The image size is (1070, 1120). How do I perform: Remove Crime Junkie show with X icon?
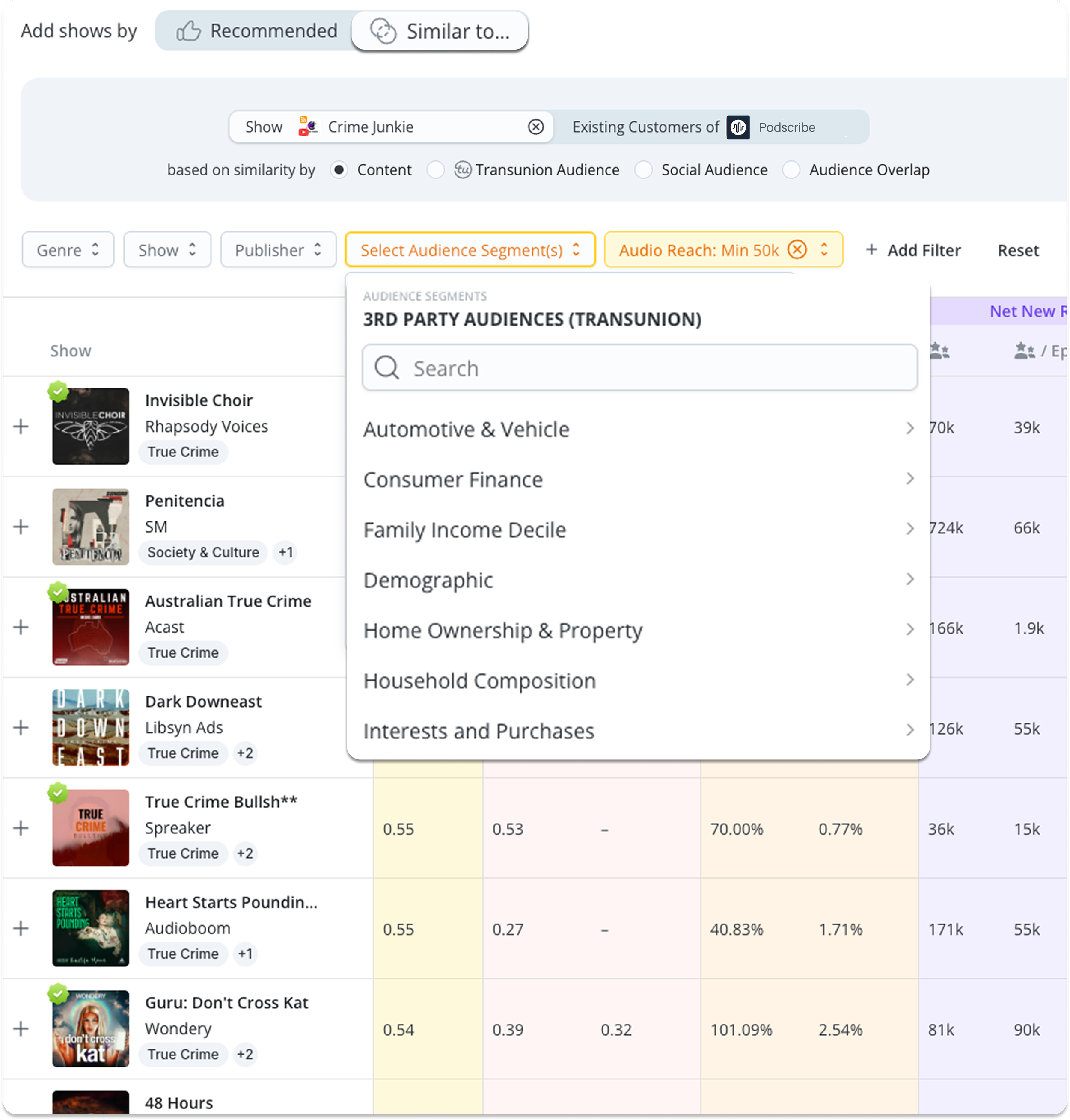[535, 127]
